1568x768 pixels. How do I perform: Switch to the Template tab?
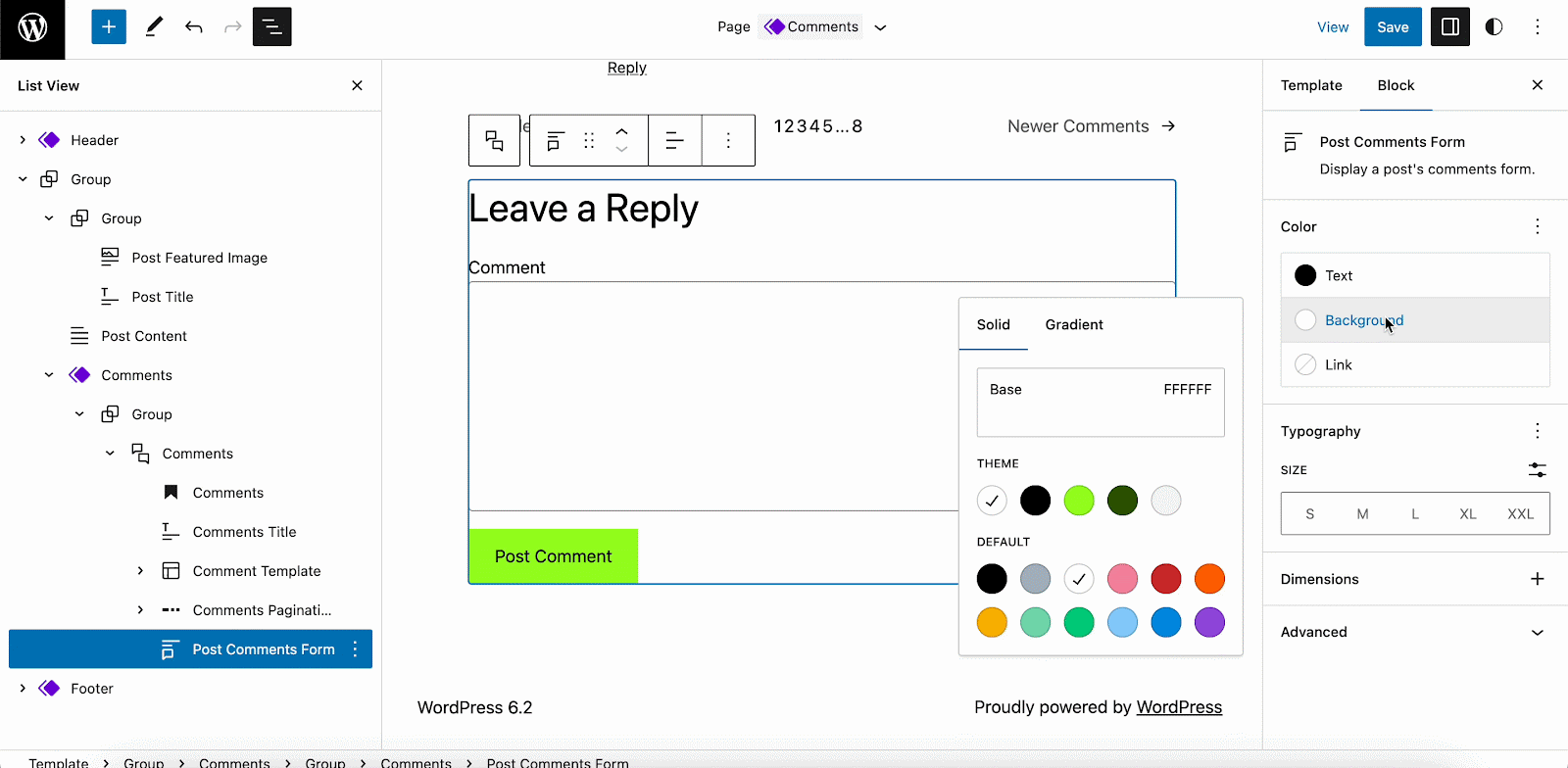pyautogui.click(x=1311, y=86)
